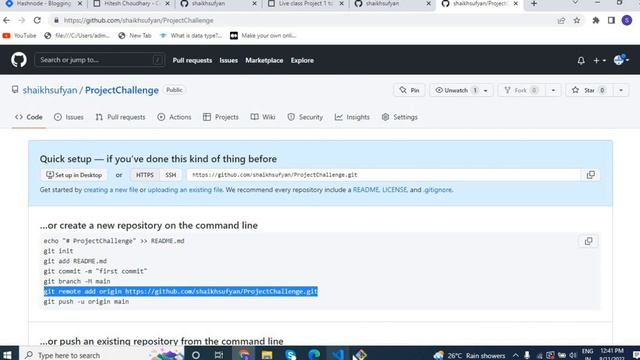640x360 pixels.
Task: Toggle the browser side panel icon
Action: (611, 20)
